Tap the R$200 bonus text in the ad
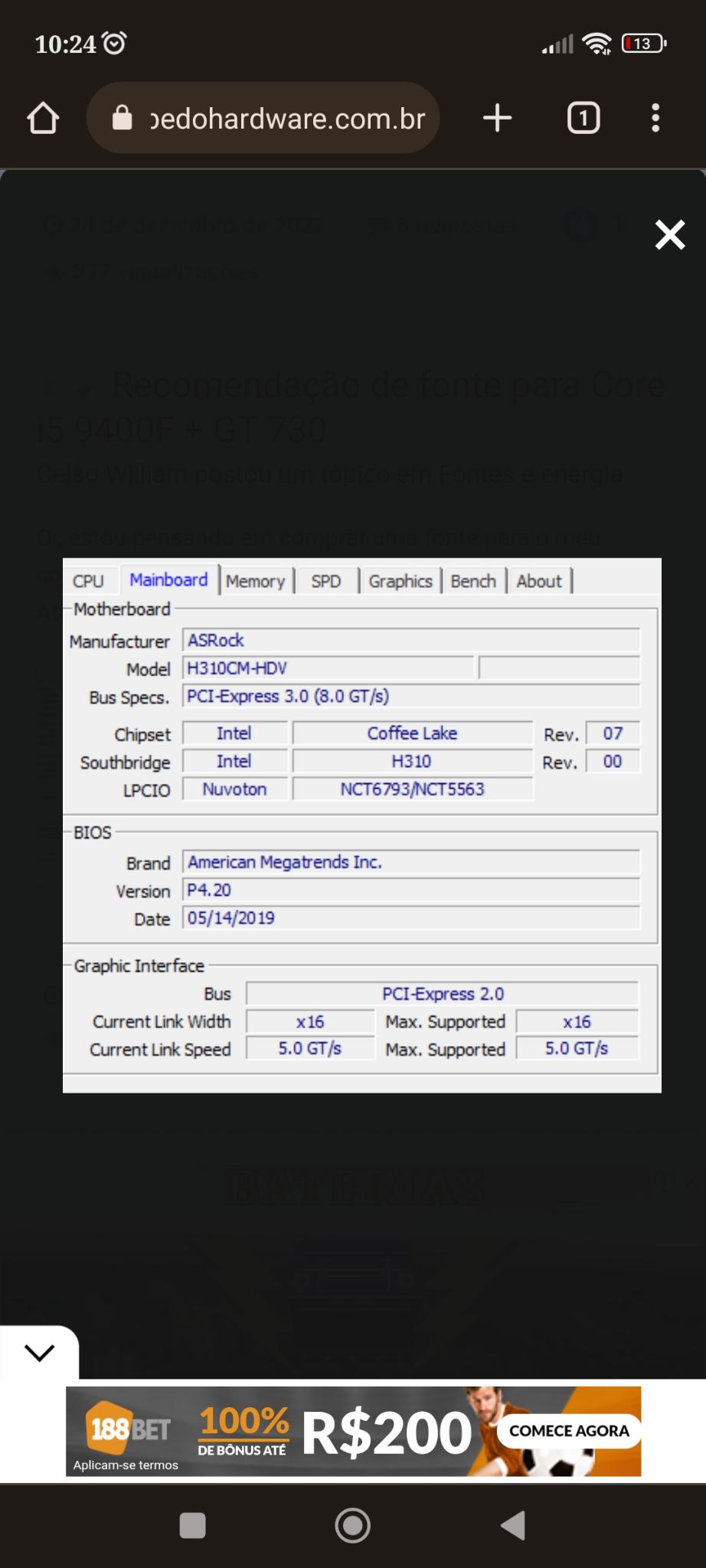Image resolution: width=706 pixels, height=1568 pixels. pos(387,1432)
